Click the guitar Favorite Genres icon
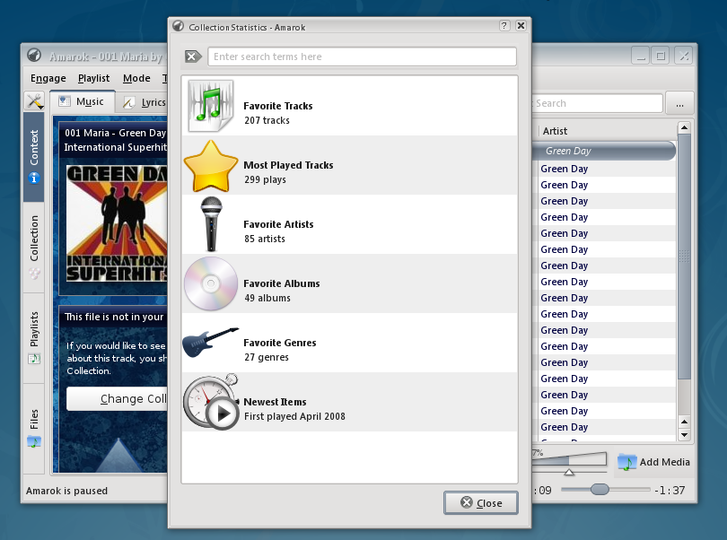 [210, 342]
